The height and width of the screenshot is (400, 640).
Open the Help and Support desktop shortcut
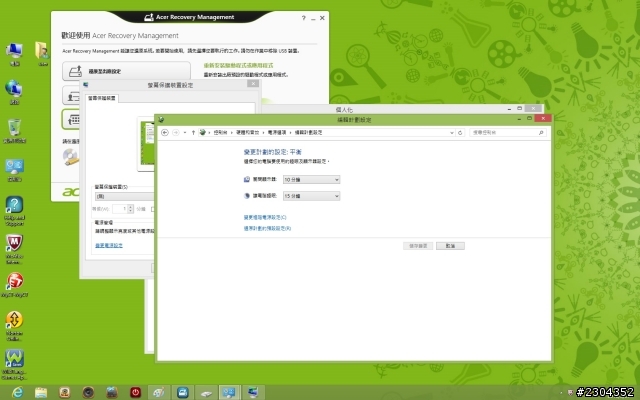click(14, 211)
